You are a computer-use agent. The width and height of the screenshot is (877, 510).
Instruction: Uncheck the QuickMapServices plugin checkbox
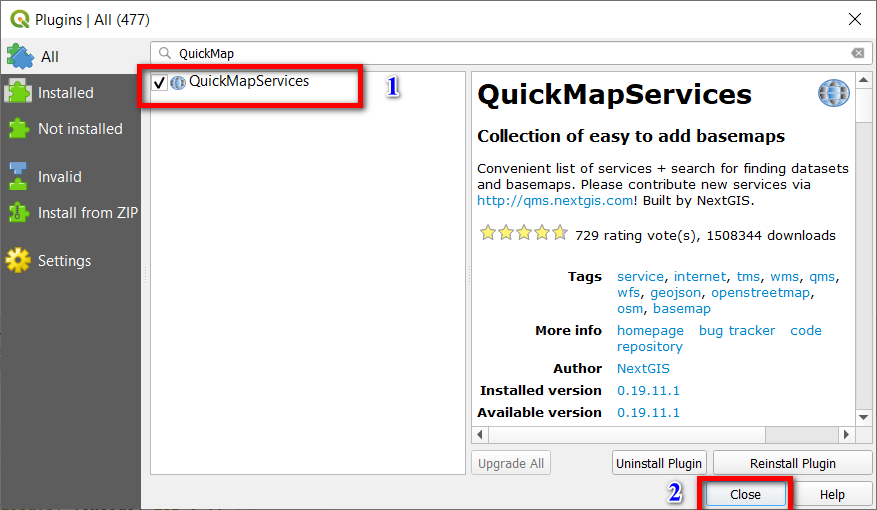159,83
